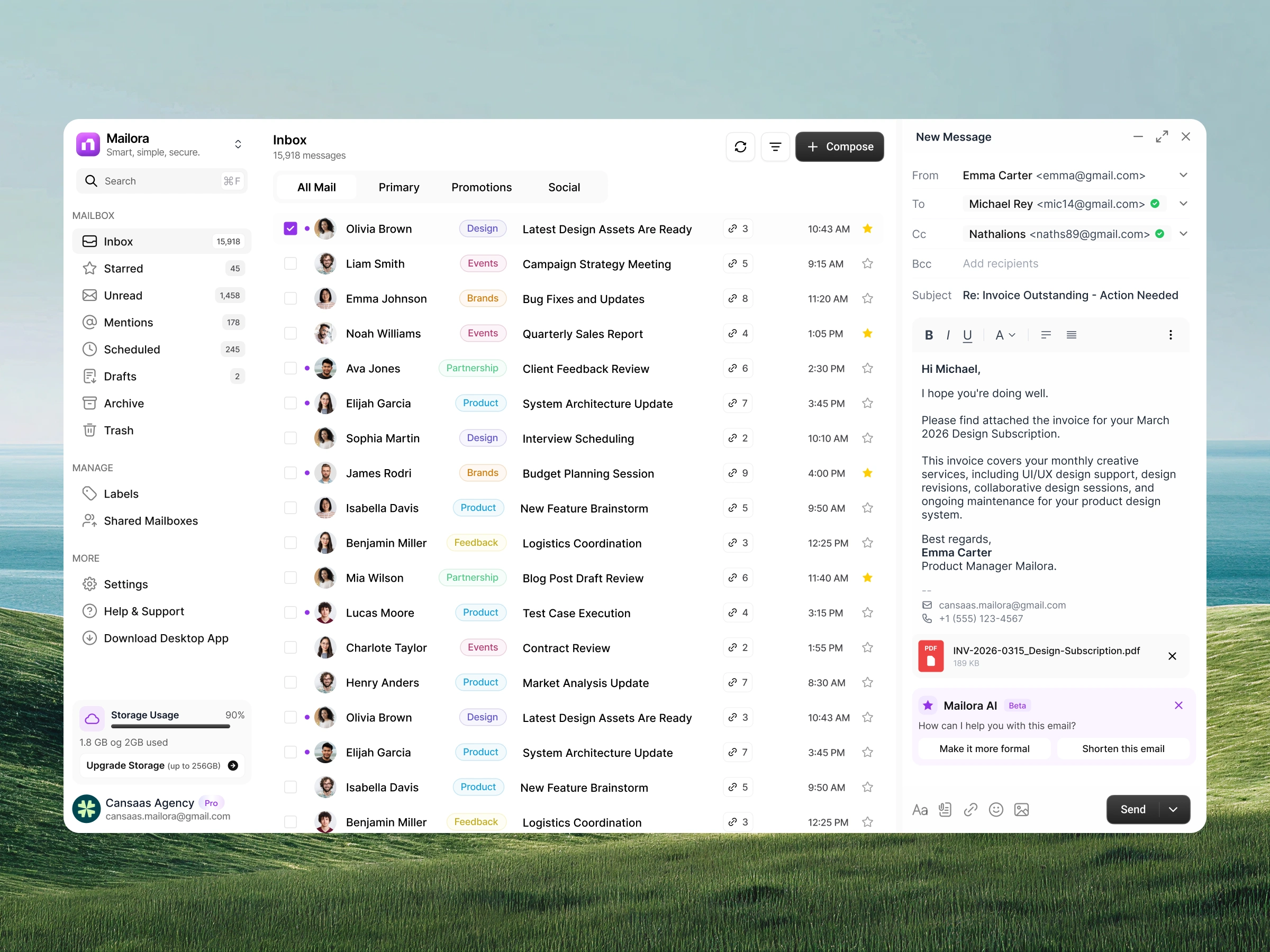This screenshot has width=1270, height=952.
Task: Switch to the Primary tab
Action: [399, 187]
